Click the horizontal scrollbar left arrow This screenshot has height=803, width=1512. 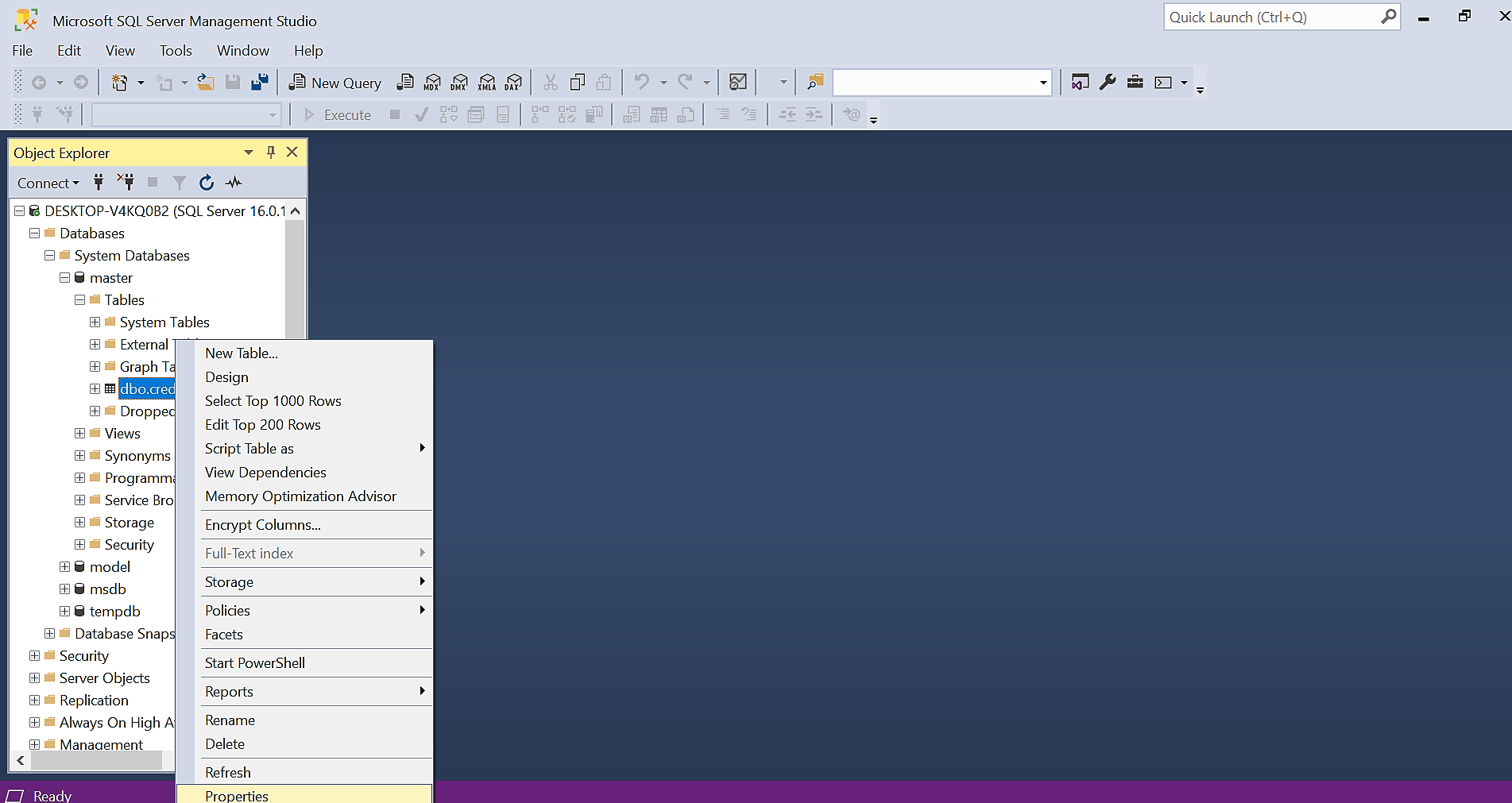click(21, 761)
